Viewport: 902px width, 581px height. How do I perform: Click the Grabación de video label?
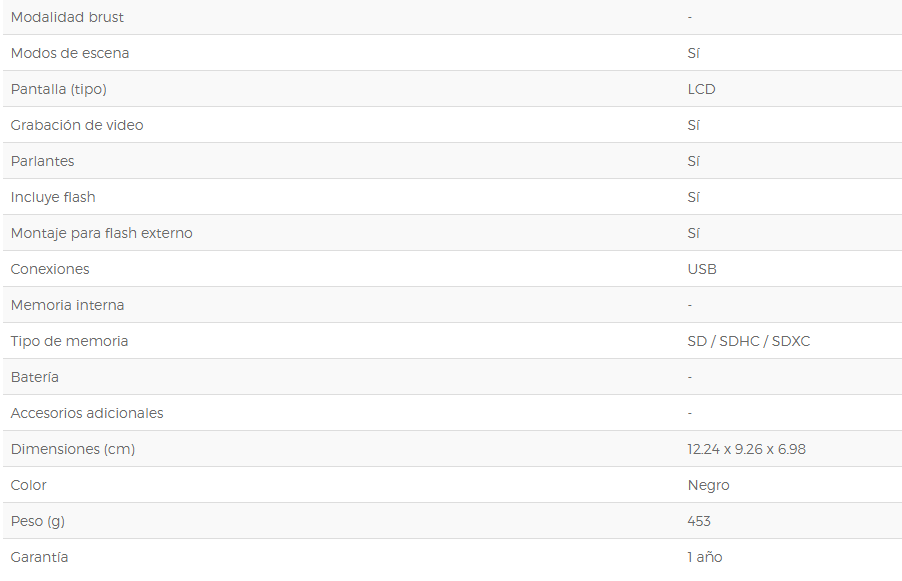coord(77,125)
